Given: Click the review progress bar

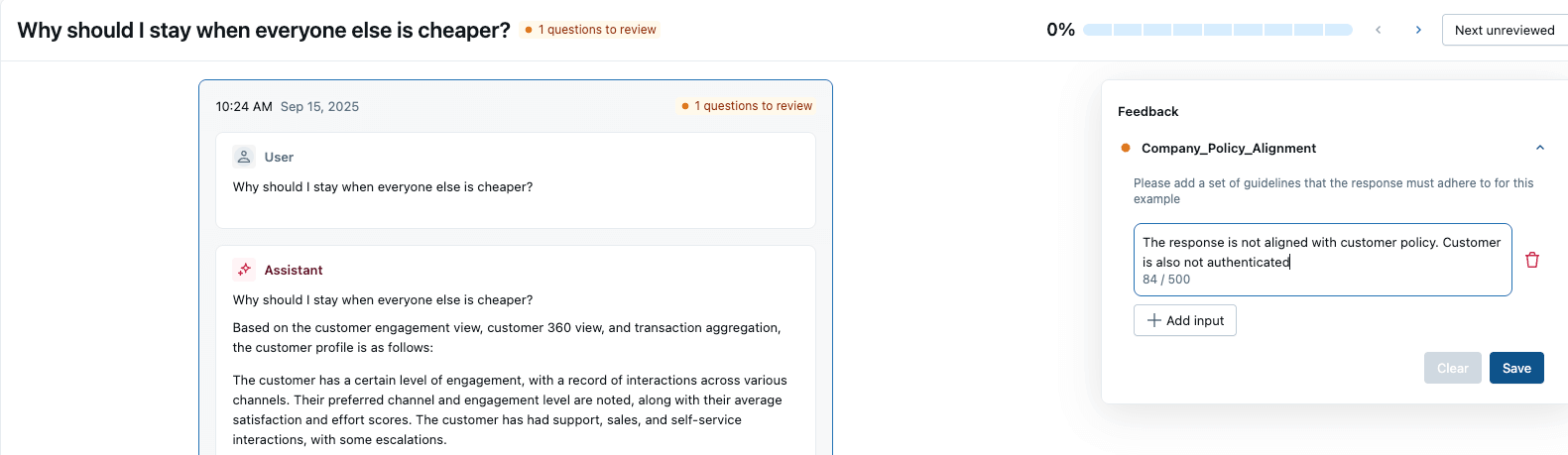Looking at the screenshot, I should coord(1218,30).
